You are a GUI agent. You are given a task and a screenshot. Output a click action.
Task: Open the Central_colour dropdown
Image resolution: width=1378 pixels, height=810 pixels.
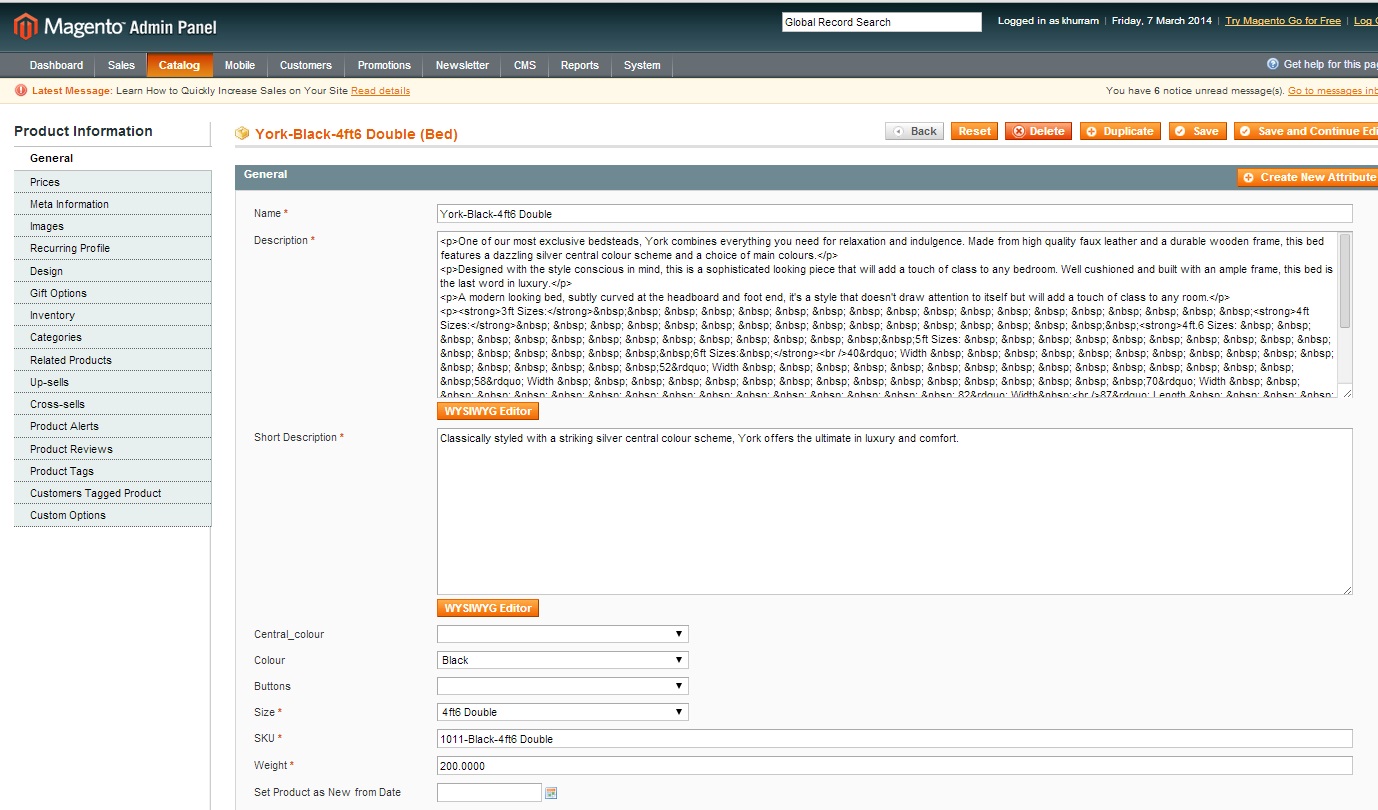[562, 634]
